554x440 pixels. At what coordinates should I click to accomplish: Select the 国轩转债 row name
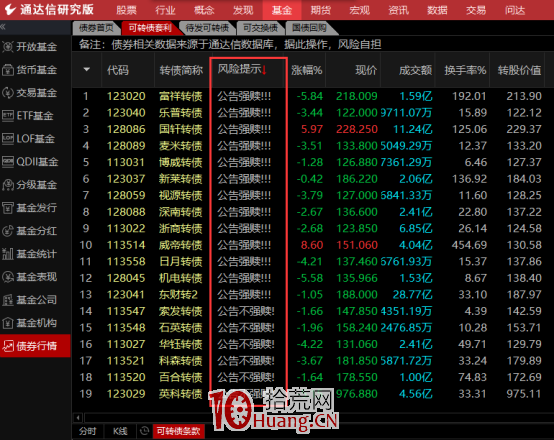pyautogui.click(x=181, y=129)
